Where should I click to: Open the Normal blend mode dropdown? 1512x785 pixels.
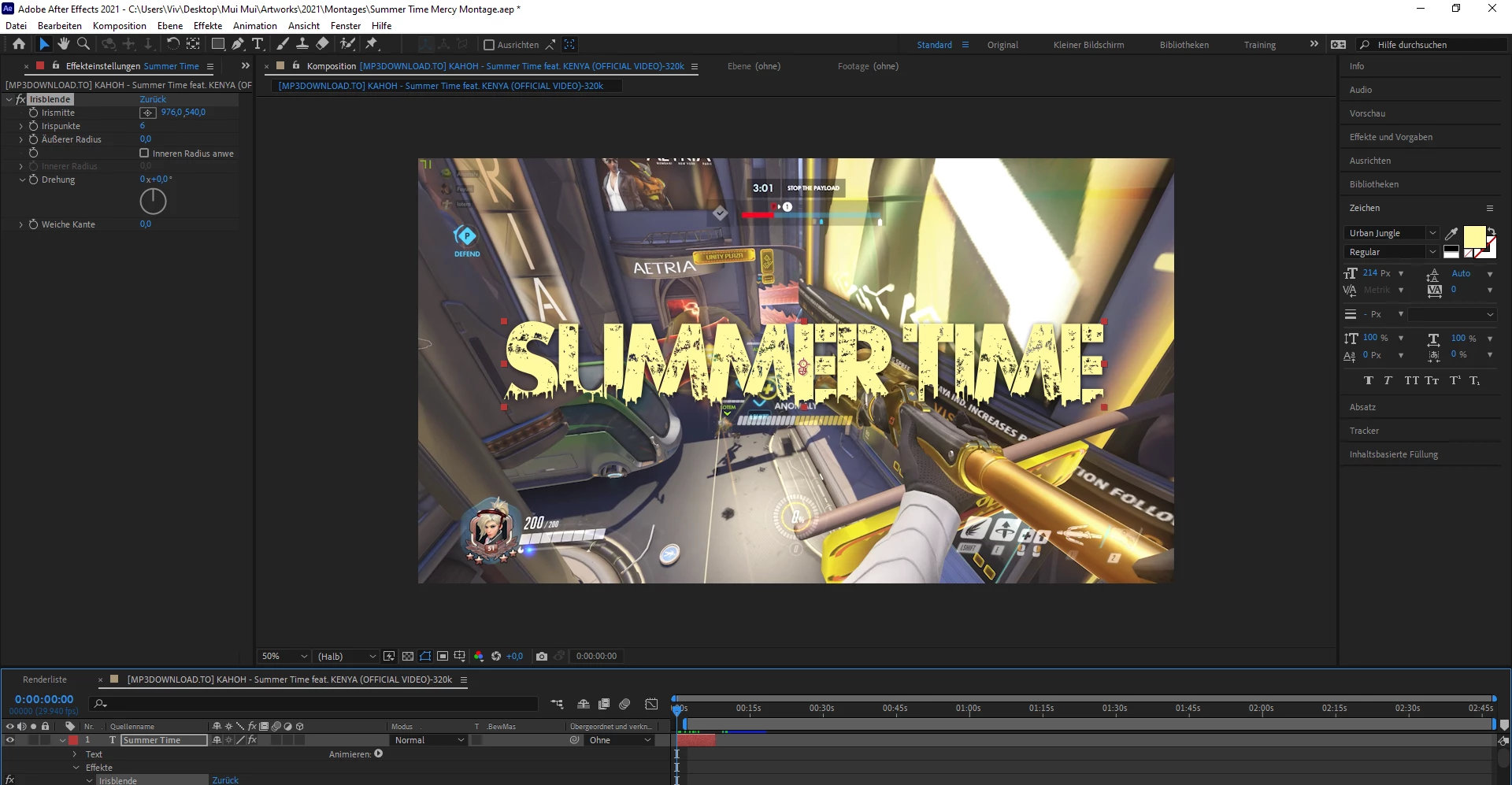pos(429,740)
